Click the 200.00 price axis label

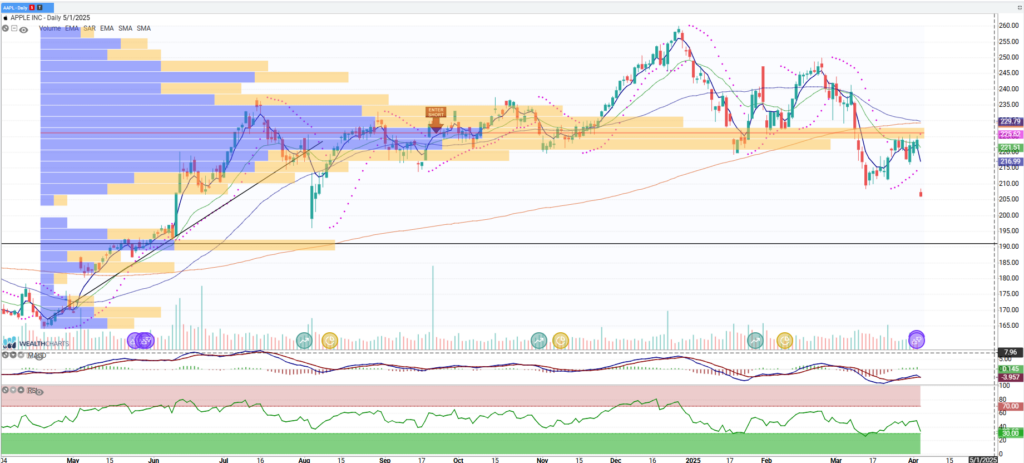point(1010,215)
